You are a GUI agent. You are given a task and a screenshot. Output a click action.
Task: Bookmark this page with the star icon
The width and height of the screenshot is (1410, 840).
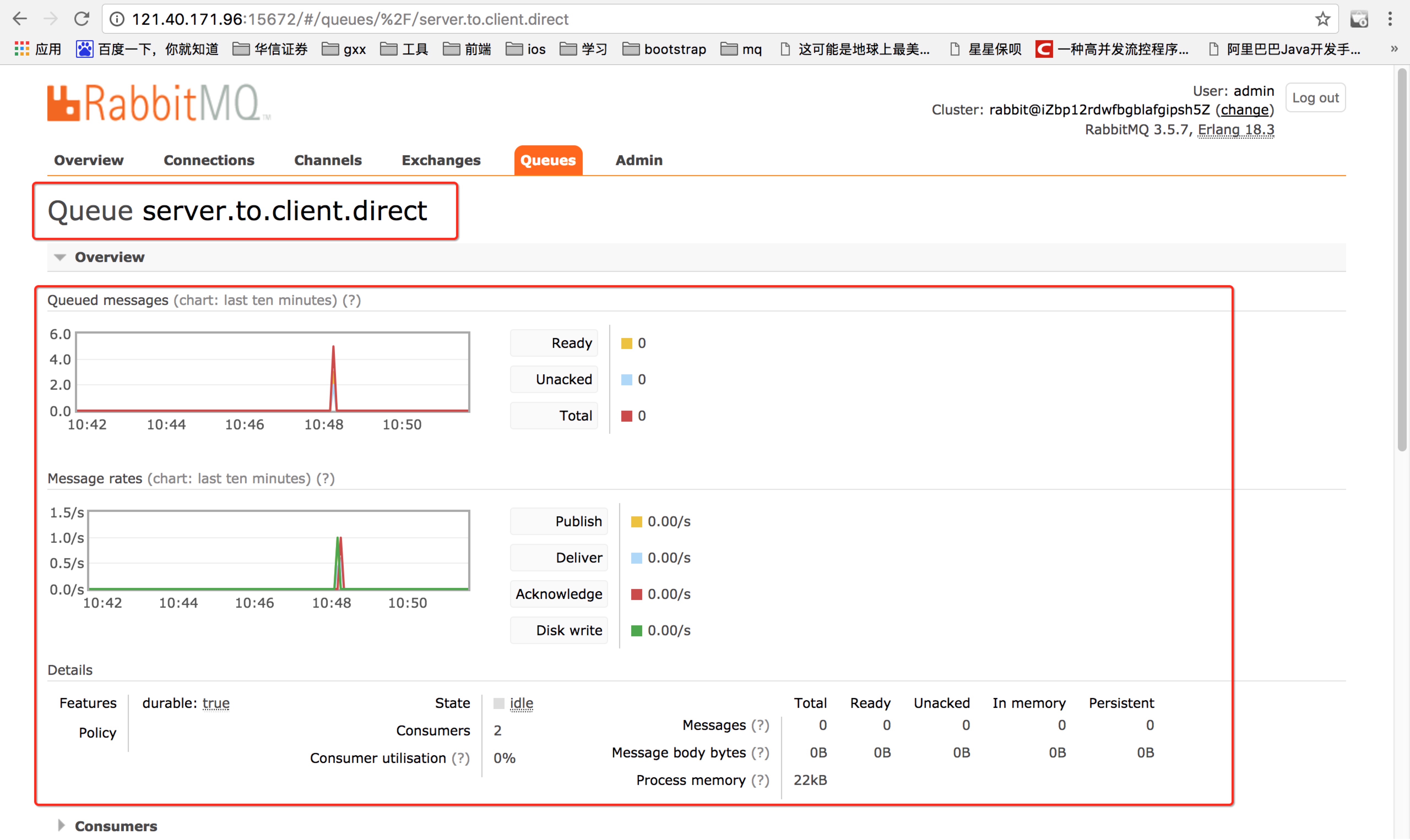[x=1322, y=19]
